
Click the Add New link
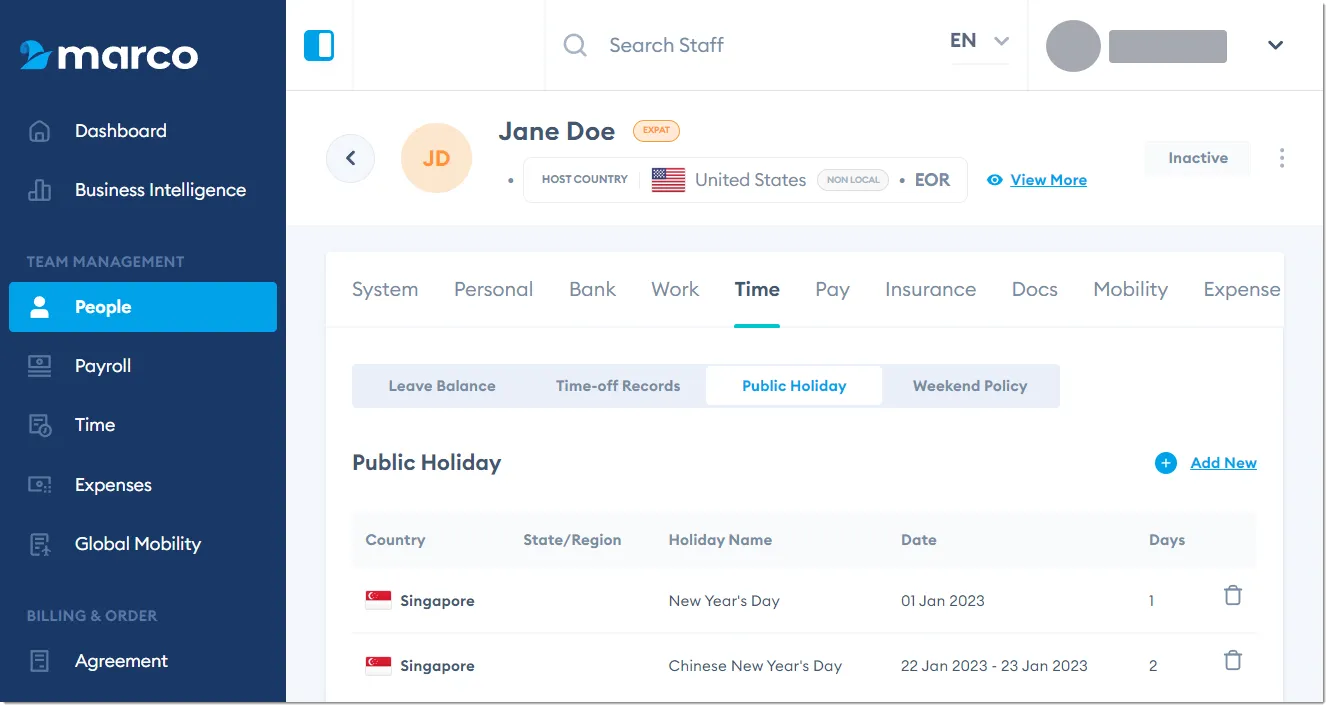point(1223,463)
